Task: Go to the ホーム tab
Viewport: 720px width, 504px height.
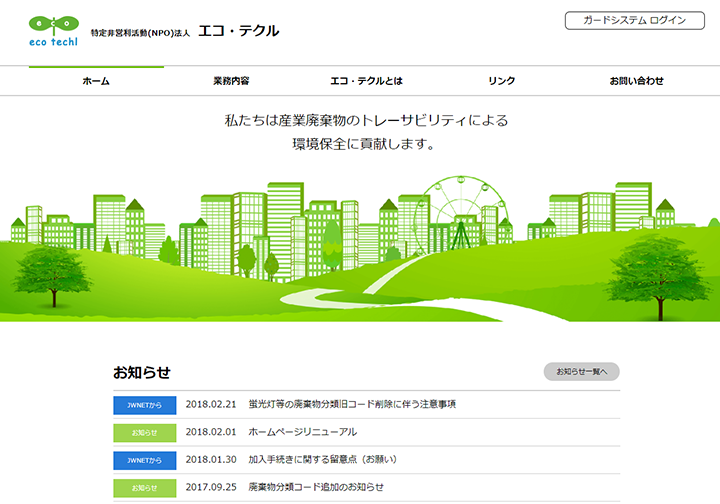Action: [96, 81]
